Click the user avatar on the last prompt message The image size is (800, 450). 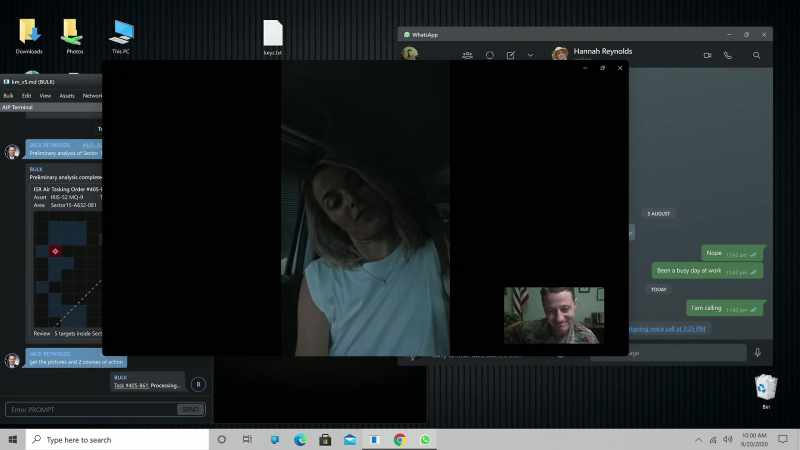coord(12,360)
